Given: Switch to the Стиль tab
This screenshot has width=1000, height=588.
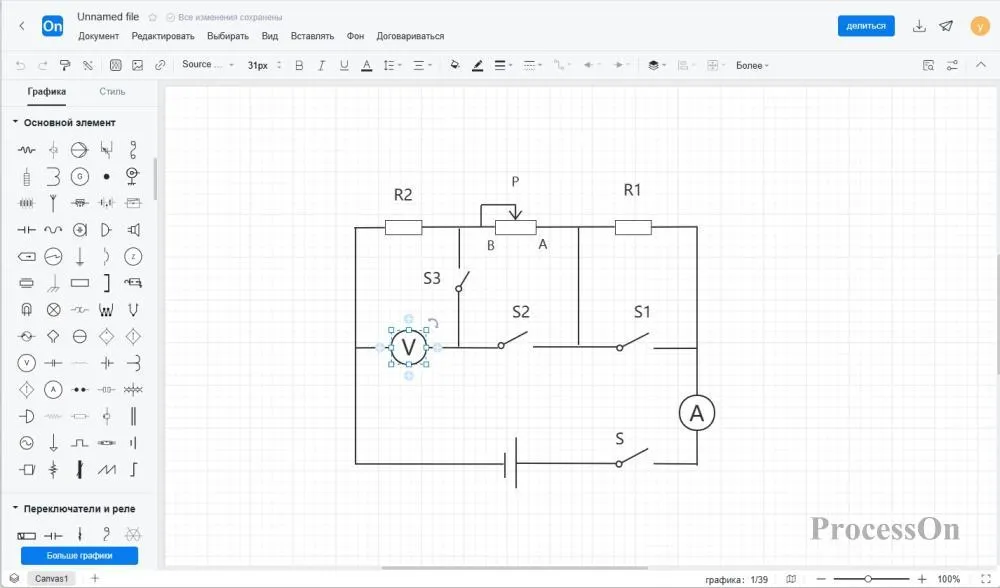Looking at the screenshot, I should tap(112, 91).
